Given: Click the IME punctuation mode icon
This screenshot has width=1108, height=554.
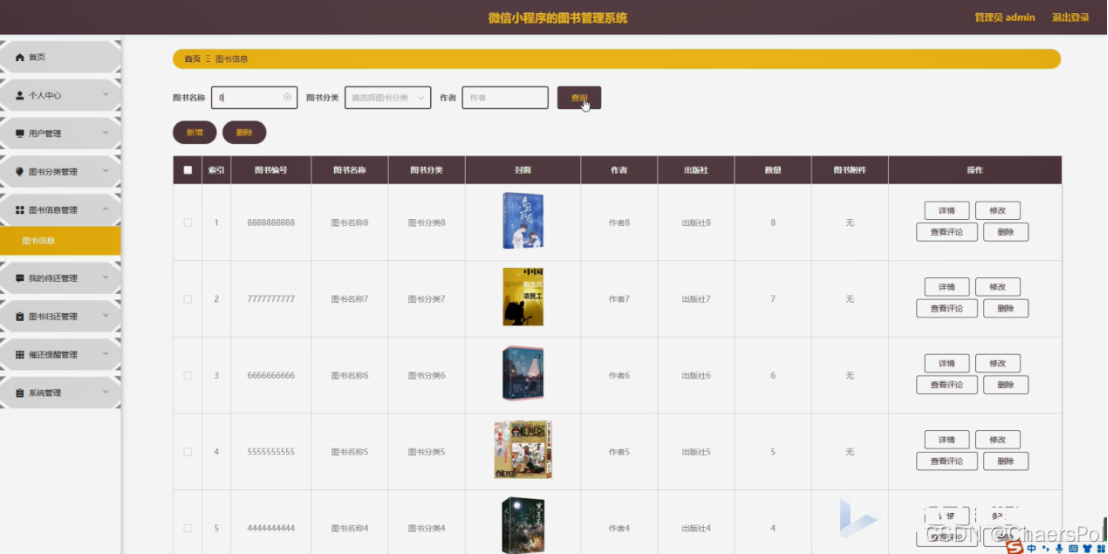Looking at the screenshot, I should click(x=1046, y=548).
